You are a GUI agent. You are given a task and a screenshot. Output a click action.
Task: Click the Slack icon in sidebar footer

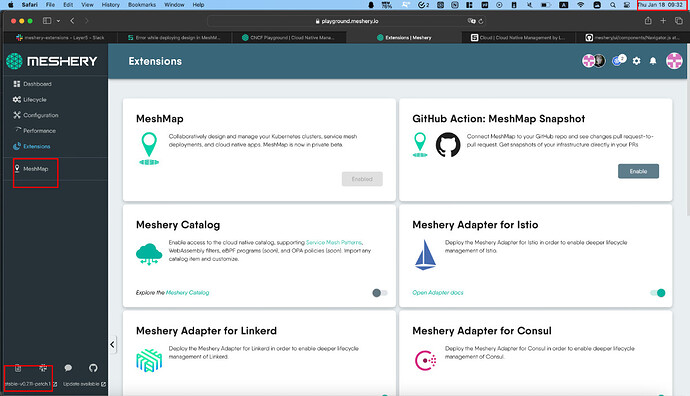point(43,368)
